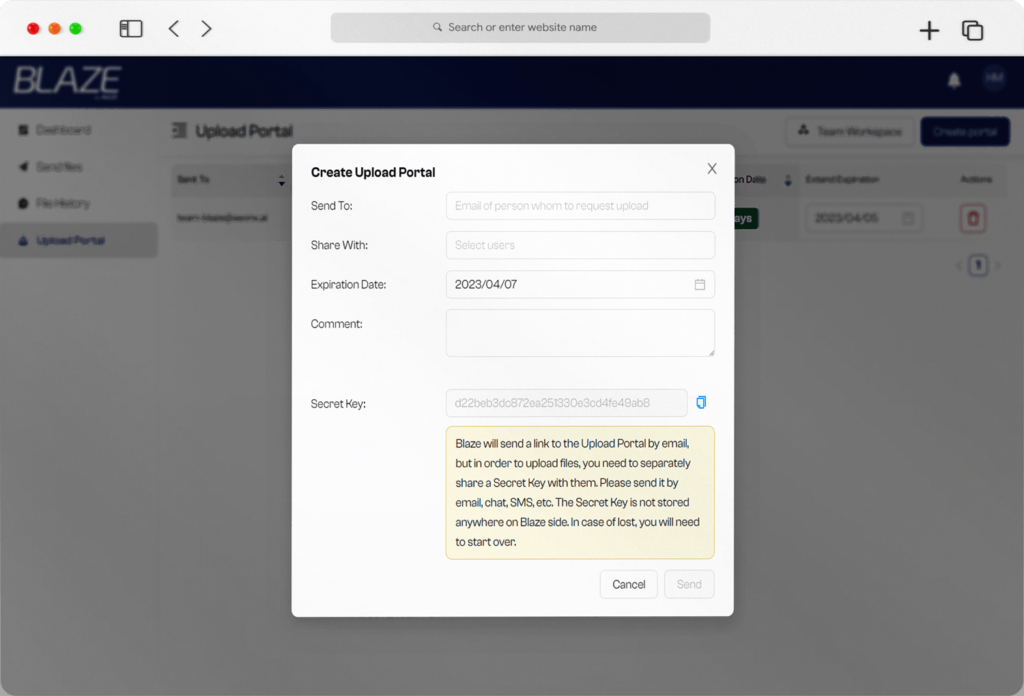Viewport: 1024px width, 696px height.
Task: Delete the upload portal entry
Action: point(974,218)
